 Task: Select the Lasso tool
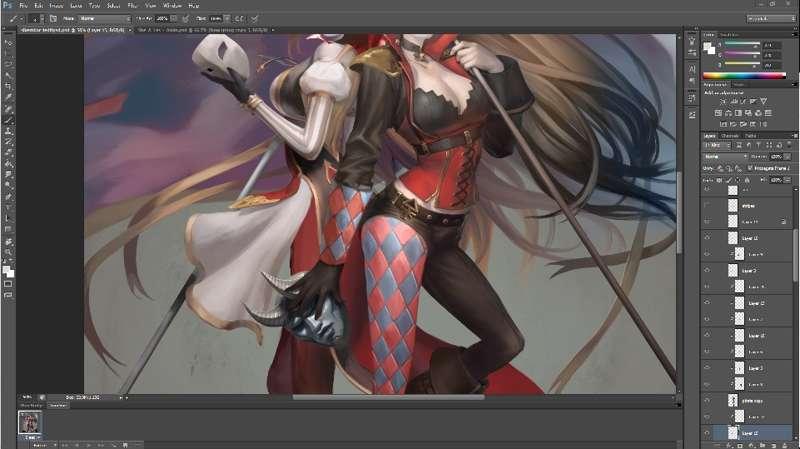pyautogui.click(x=8, y=65)
